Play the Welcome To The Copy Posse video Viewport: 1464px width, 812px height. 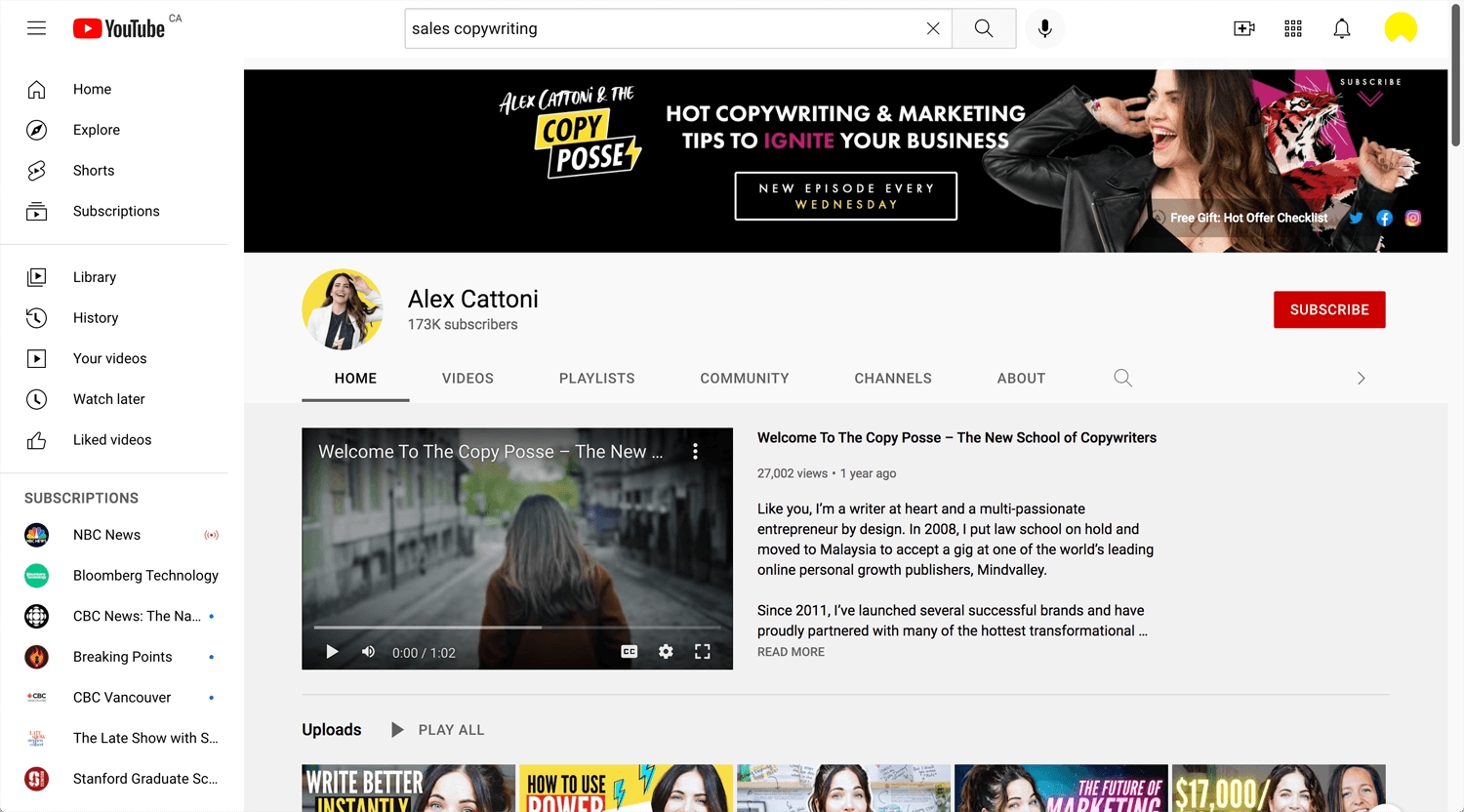click(x=332, y=652)
